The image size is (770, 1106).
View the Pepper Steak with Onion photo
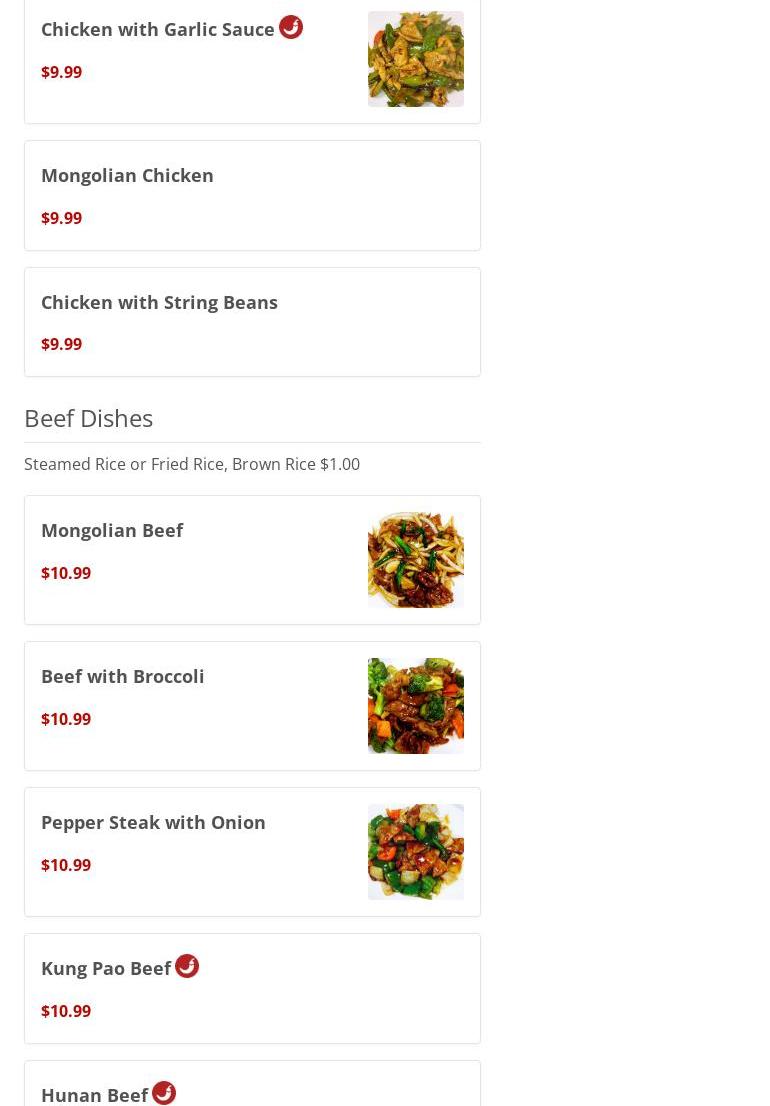coord(416,852)
